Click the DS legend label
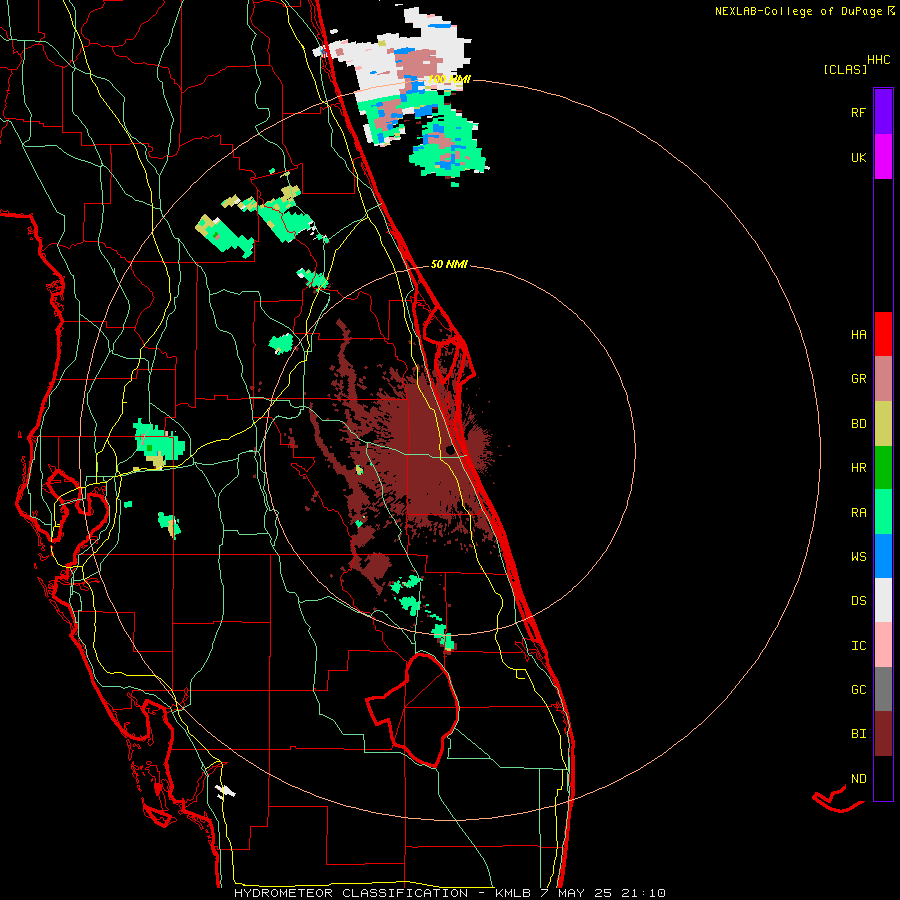900x900 pixels. point(858,601)
